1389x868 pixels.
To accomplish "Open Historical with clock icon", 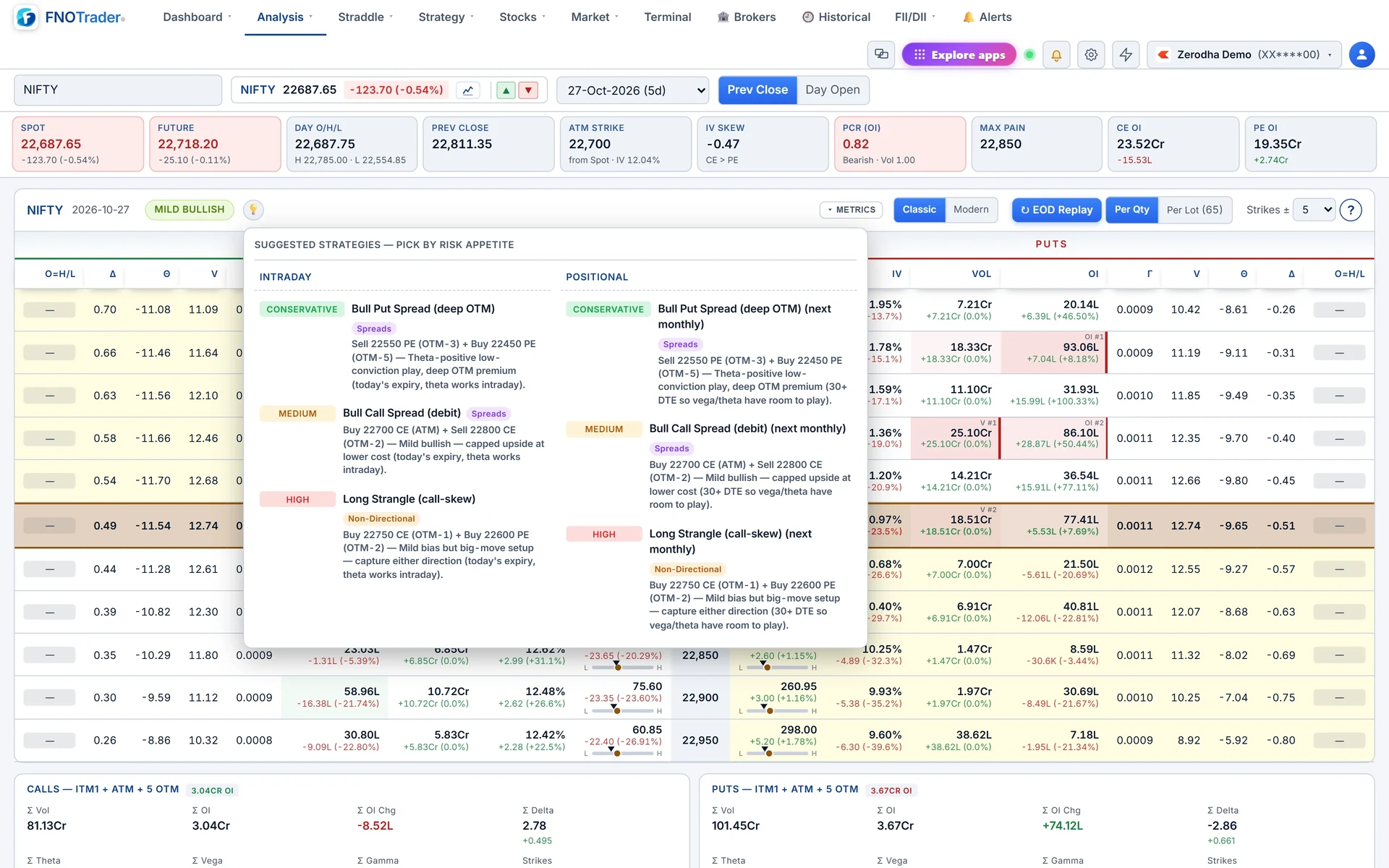I will pos(836,17).
